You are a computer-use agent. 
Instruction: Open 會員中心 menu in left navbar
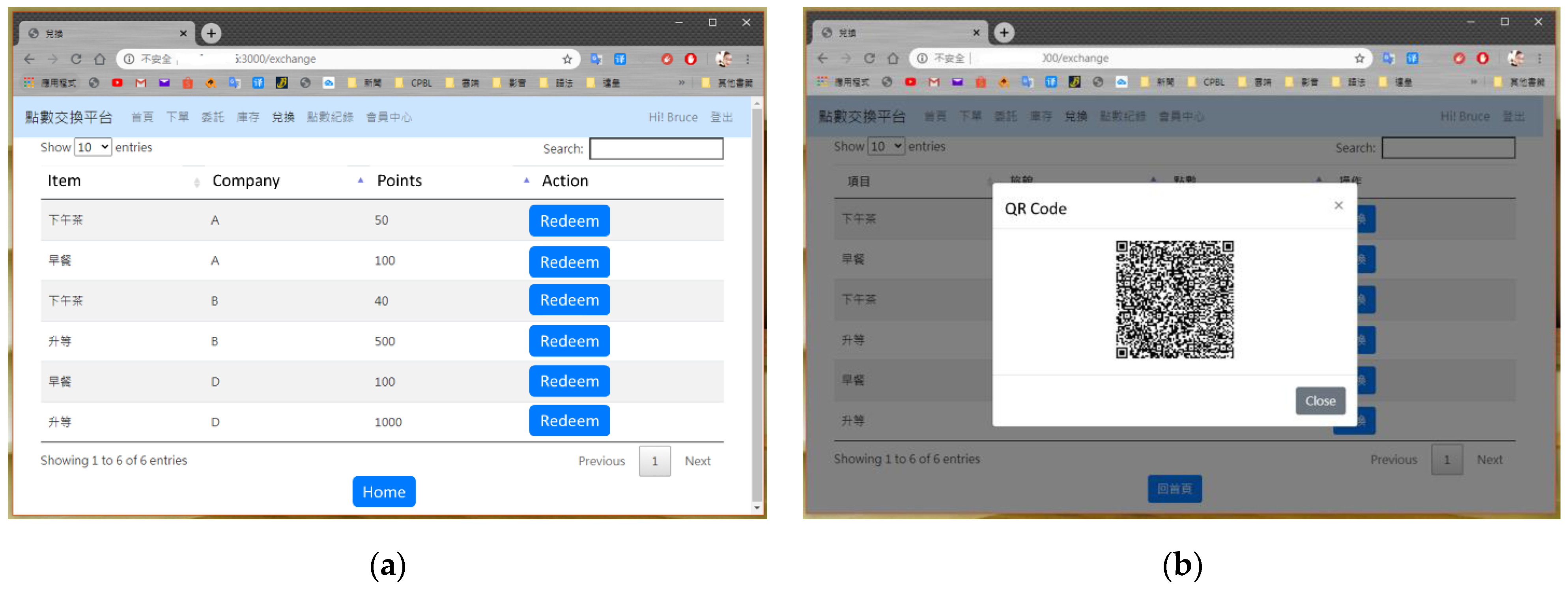(x=388, y=117)
